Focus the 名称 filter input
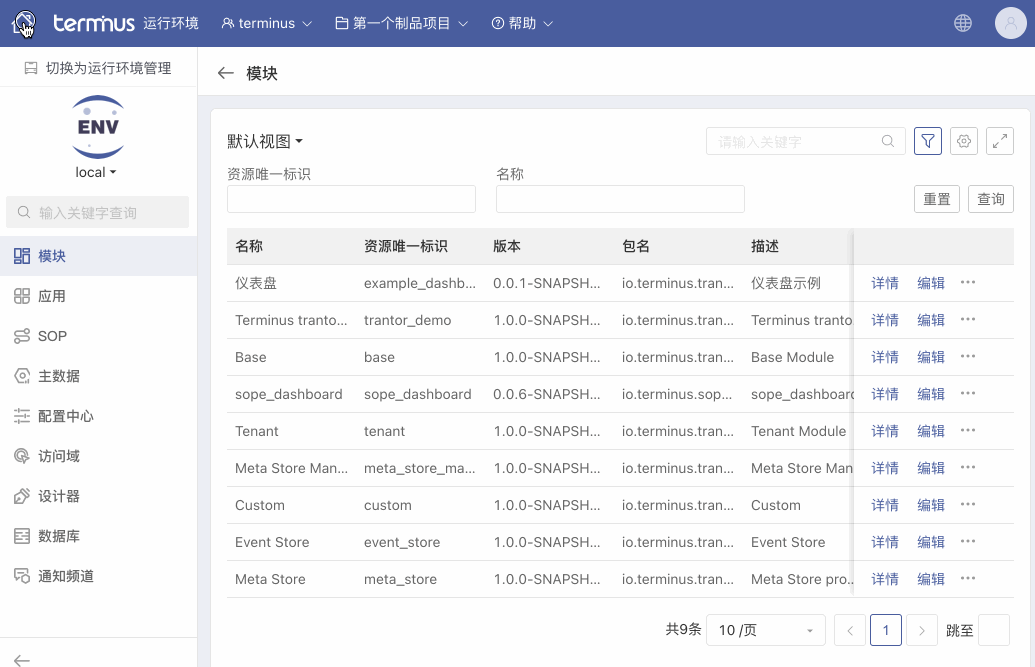This screenshot has height=667, width=1035. point(620,199)
